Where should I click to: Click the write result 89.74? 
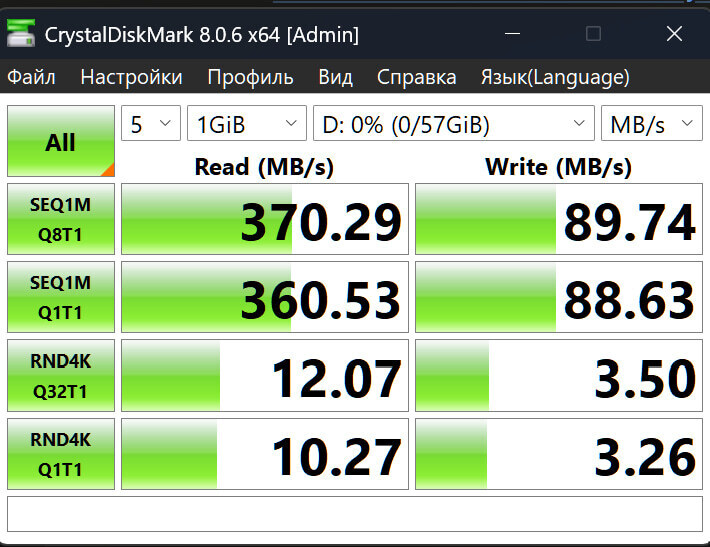click(x=559, y=219)
